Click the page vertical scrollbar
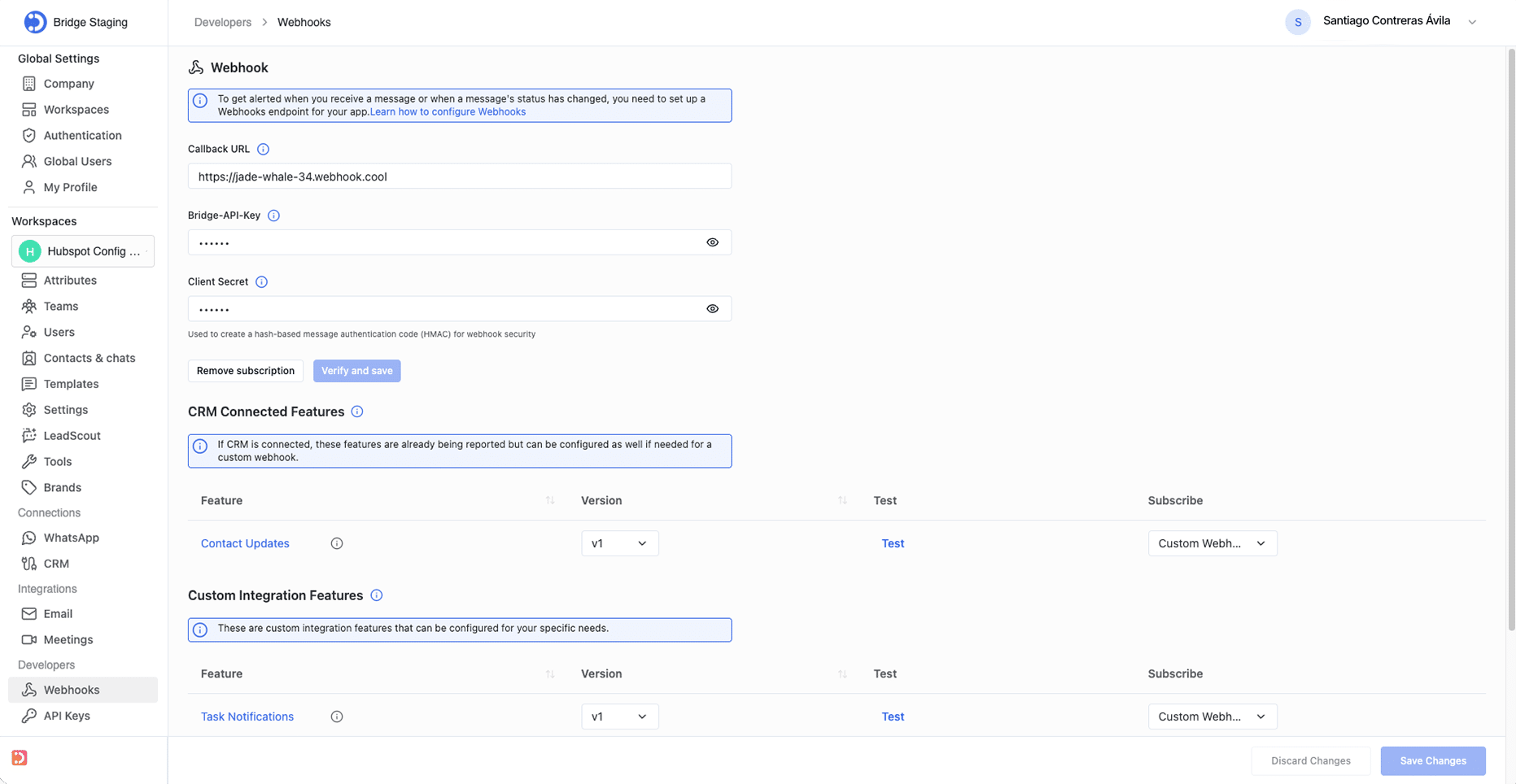The width and height of the screenshot is (1516, 784). (x=1511, y=340)
